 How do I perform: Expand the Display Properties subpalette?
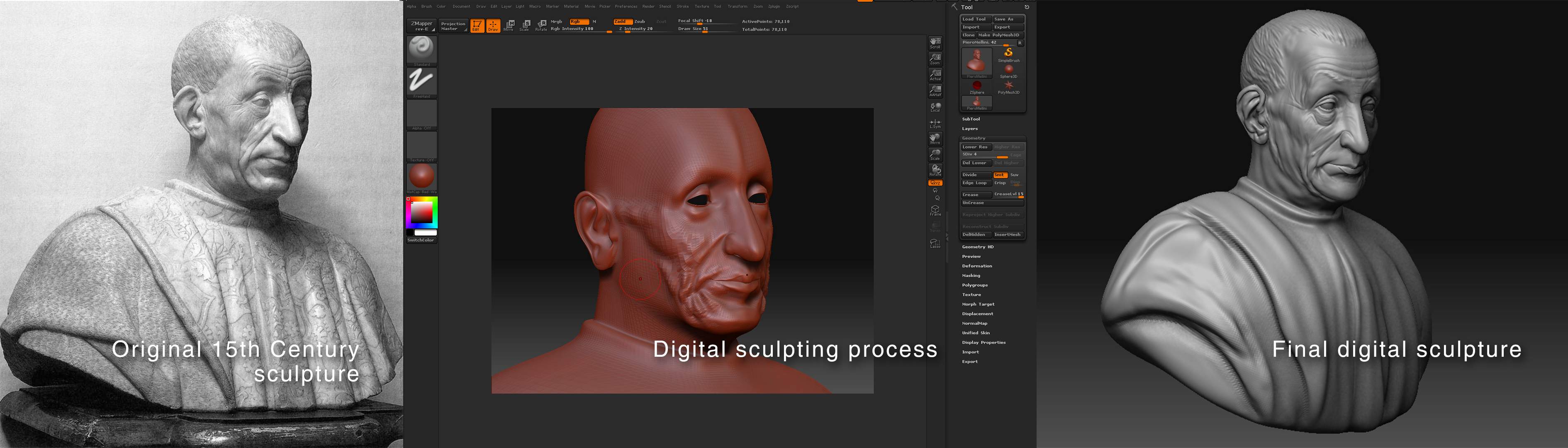click(984, 343)
